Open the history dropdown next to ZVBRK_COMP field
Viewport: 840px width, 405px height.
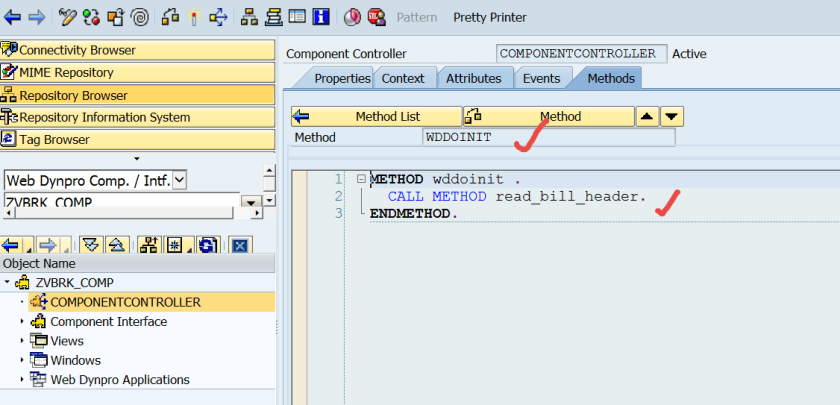pyautogui.click(x=249, y=202)
